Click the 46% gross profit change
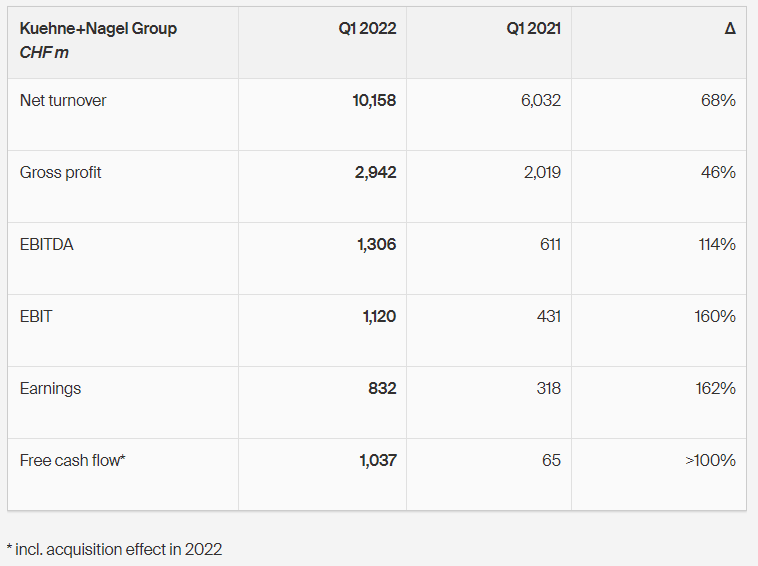 718,173
